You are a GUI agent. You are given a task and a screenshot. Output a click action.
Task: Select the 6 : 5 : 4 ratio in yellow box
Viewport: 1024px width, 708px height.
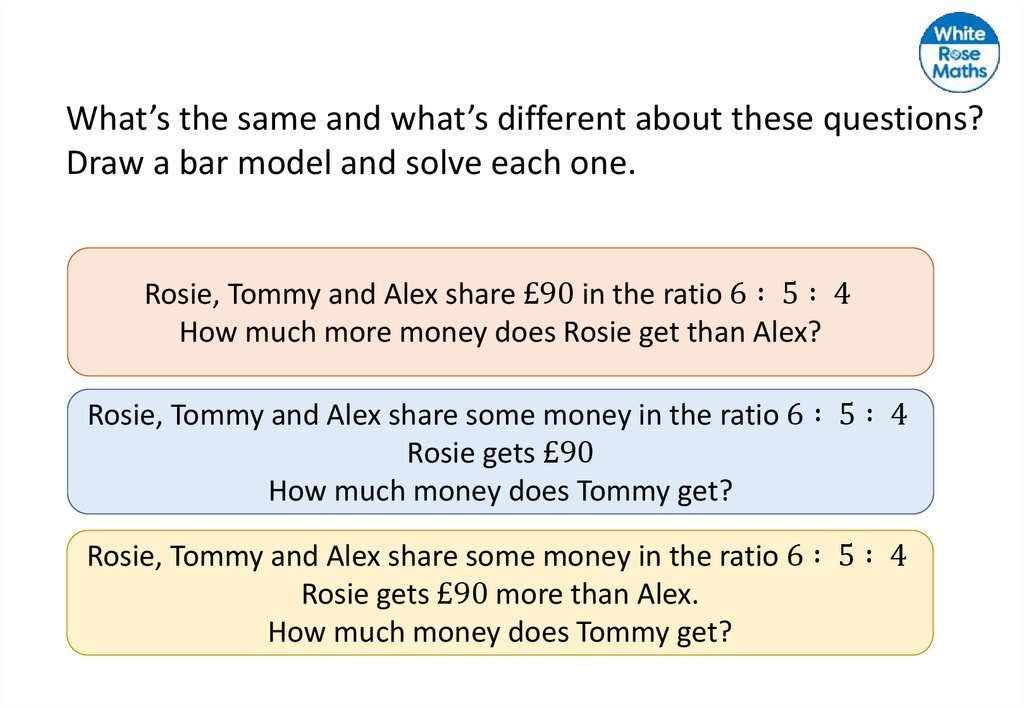(847, 556)
